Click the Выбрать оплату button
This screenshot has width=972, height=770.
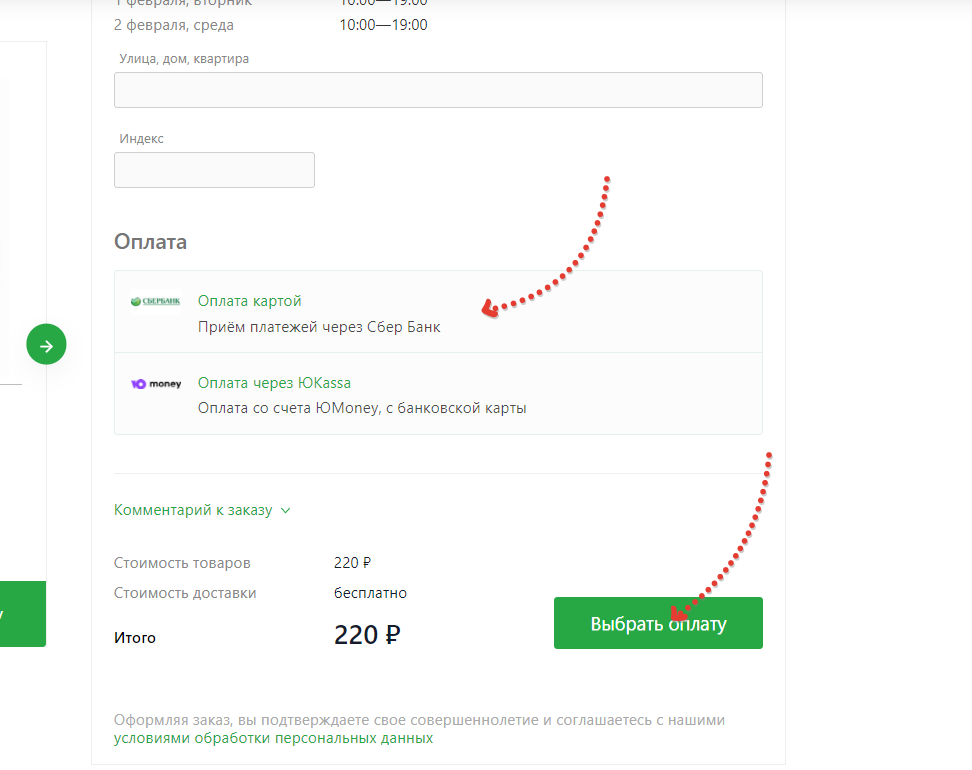[658, 623]
